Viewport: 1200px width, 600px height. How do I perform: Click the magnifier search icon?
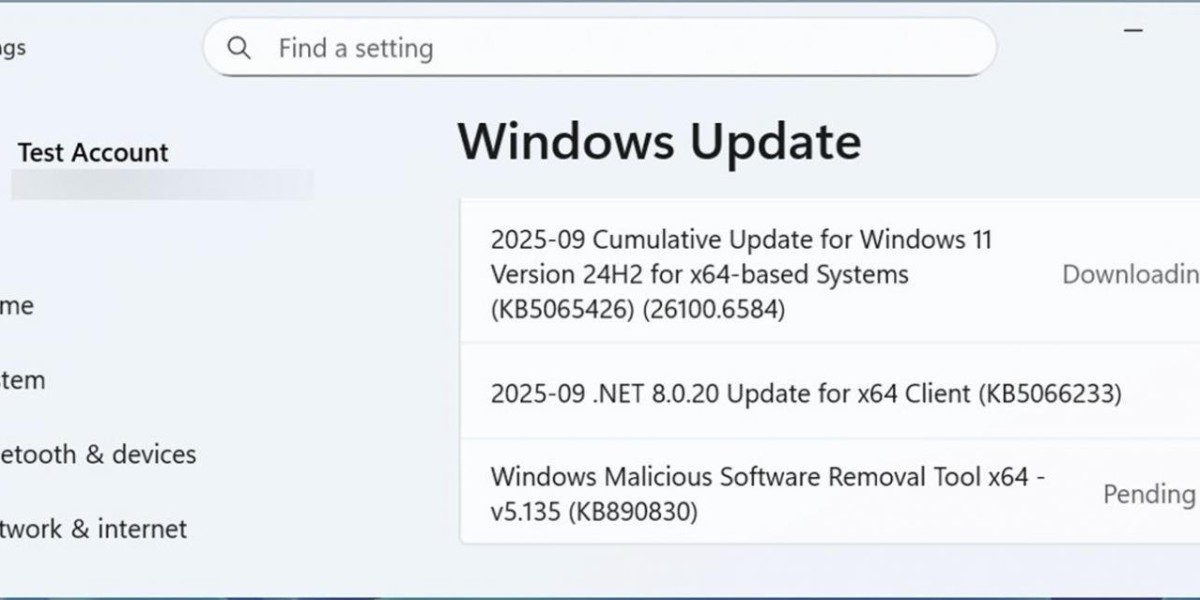(239, 48)
